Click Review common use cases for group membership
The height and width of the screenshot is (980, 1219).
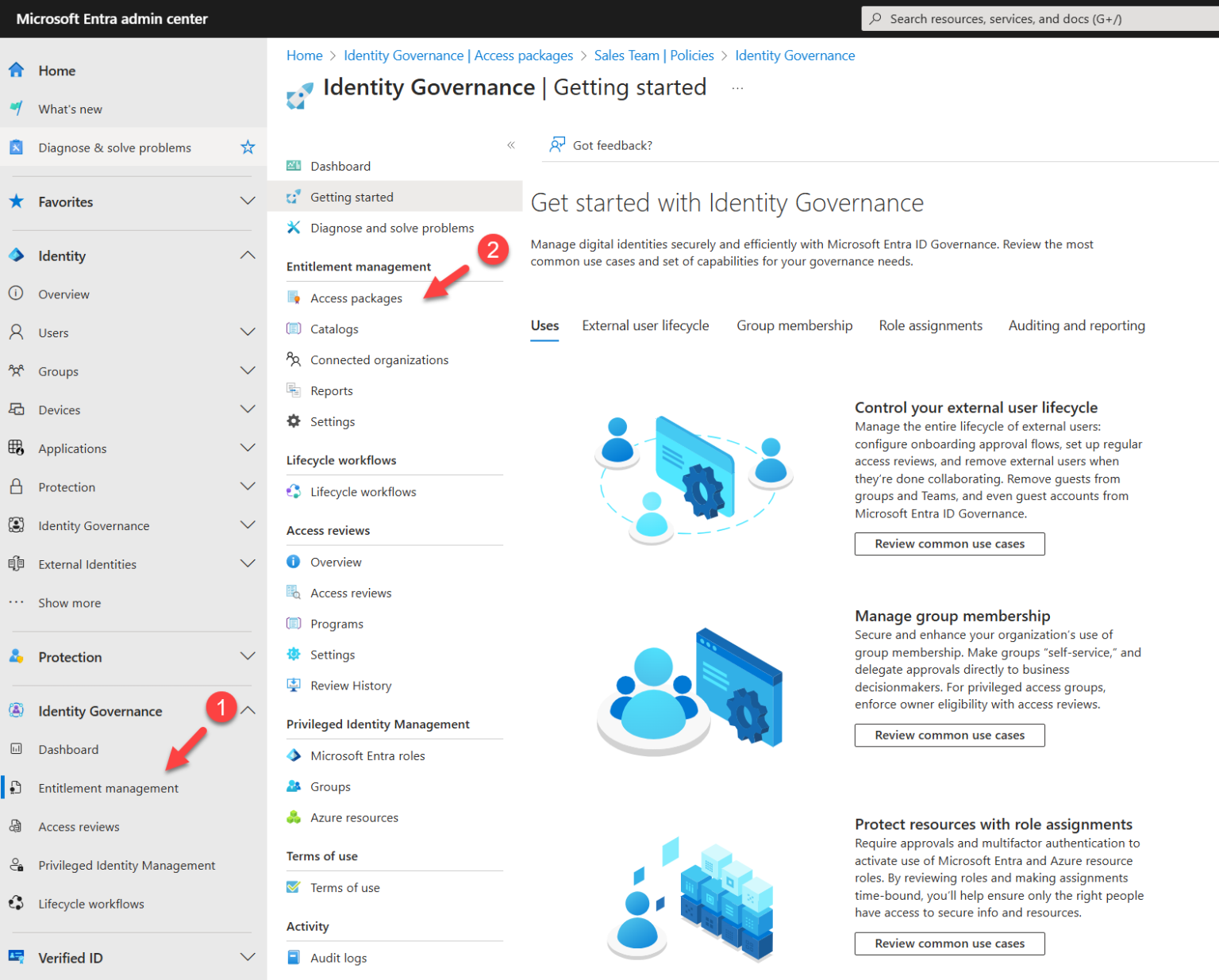[949, 735]
